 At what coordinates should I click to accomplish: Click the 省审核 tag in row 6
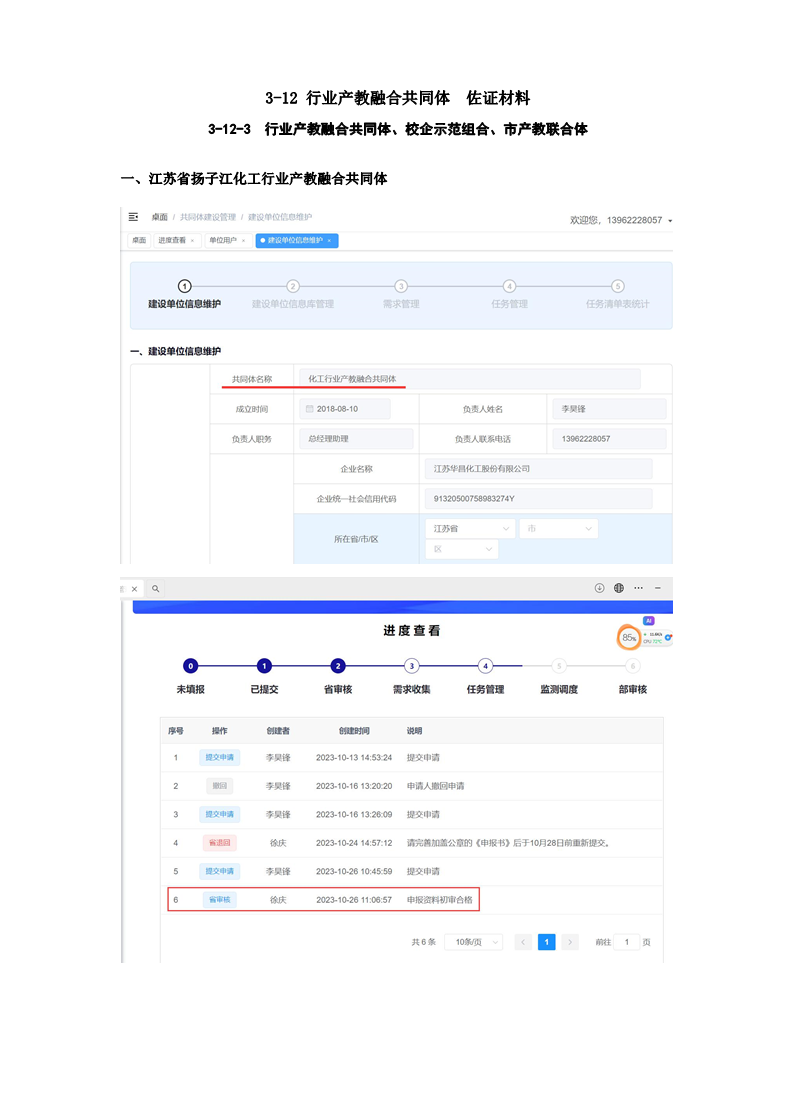point(219,900)
